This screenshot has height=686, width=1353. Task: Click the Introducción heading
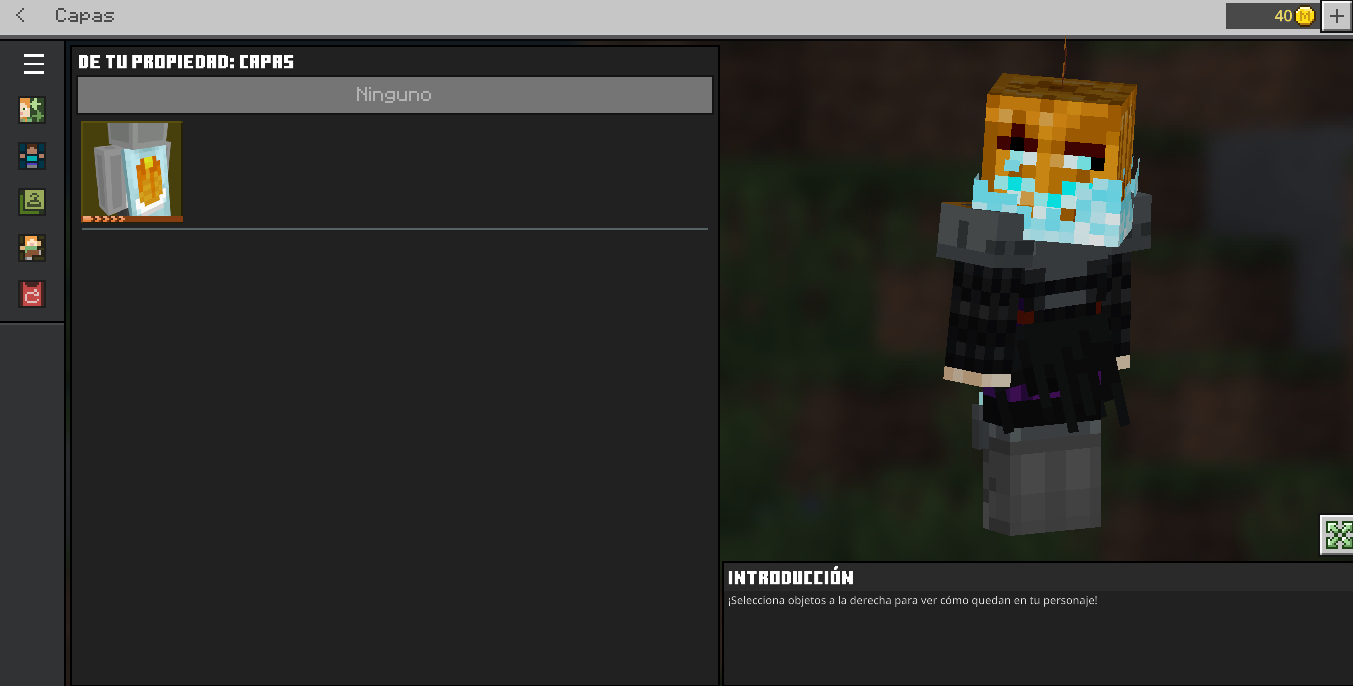791,578
